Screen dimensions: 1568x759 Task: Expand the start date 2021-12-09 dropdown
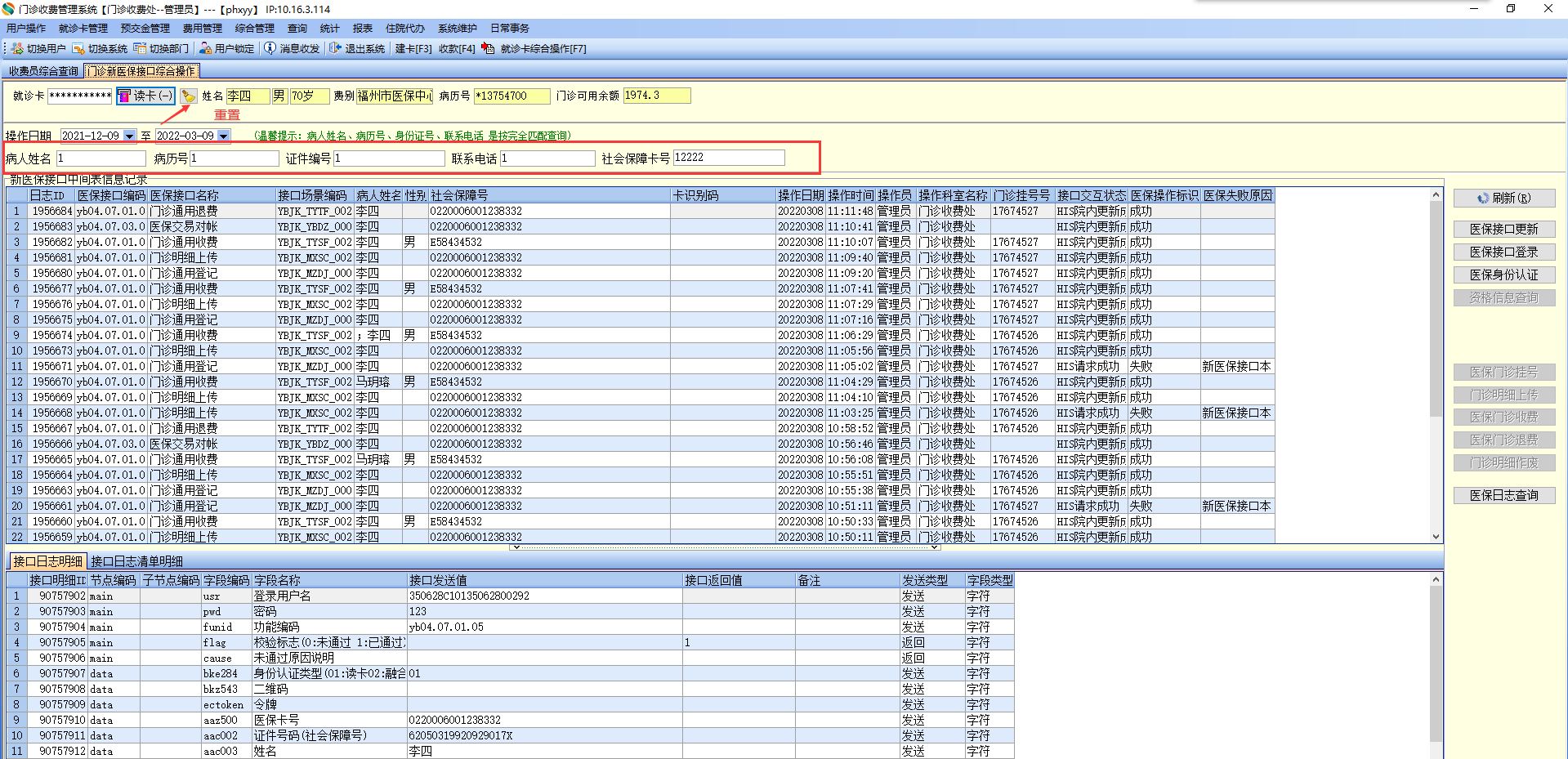point(129,136)
